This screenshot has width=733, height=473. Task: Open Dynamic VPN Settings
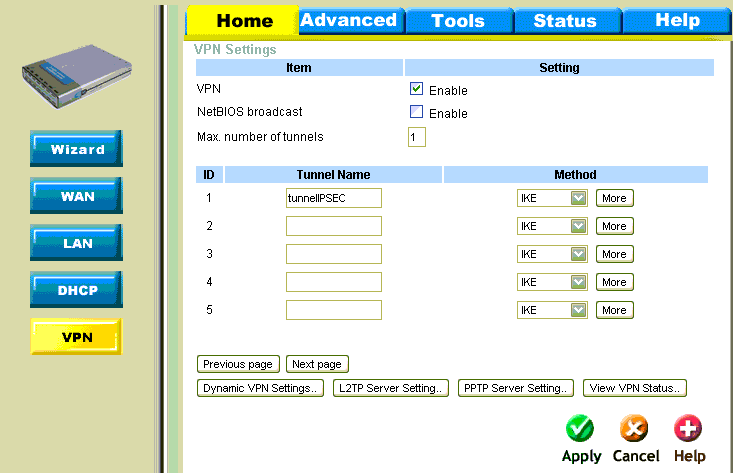click(260, 388)
